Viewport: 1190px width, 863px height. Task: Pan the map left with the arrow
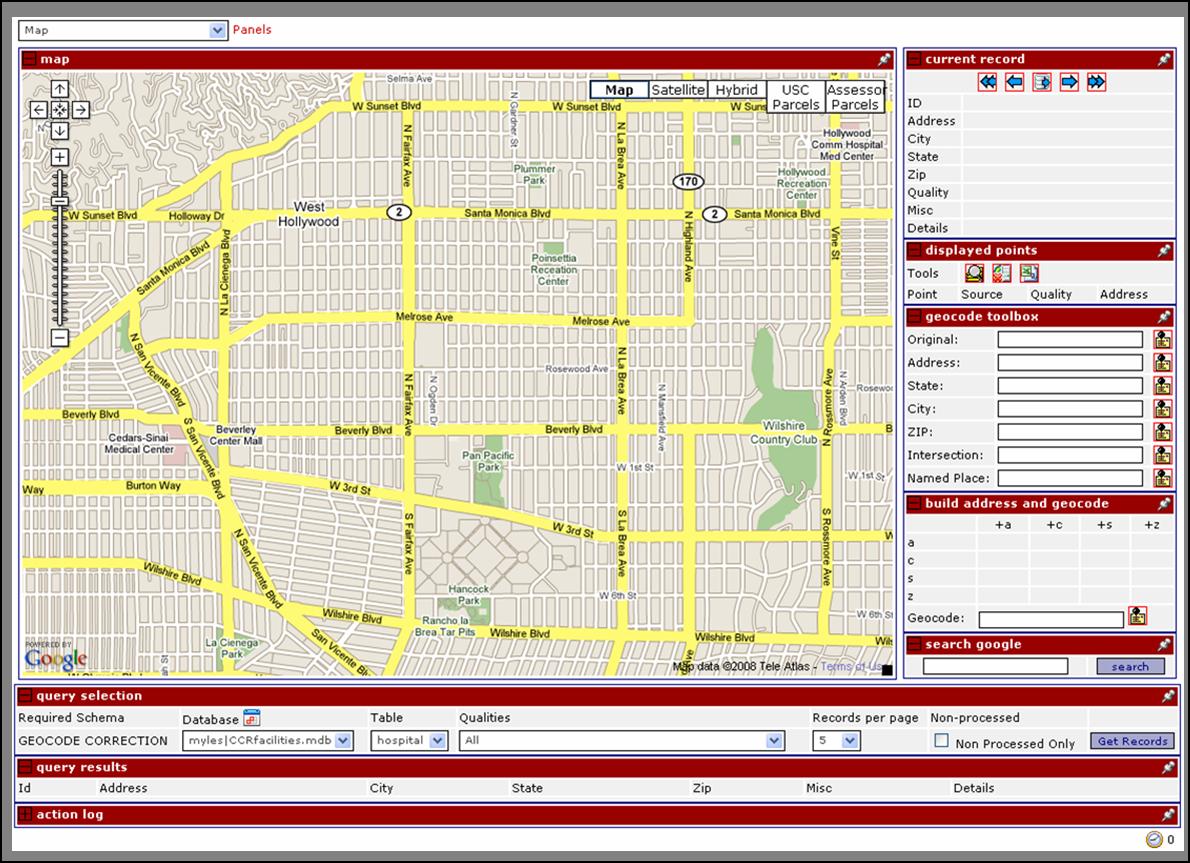click(x=39, y=110)
